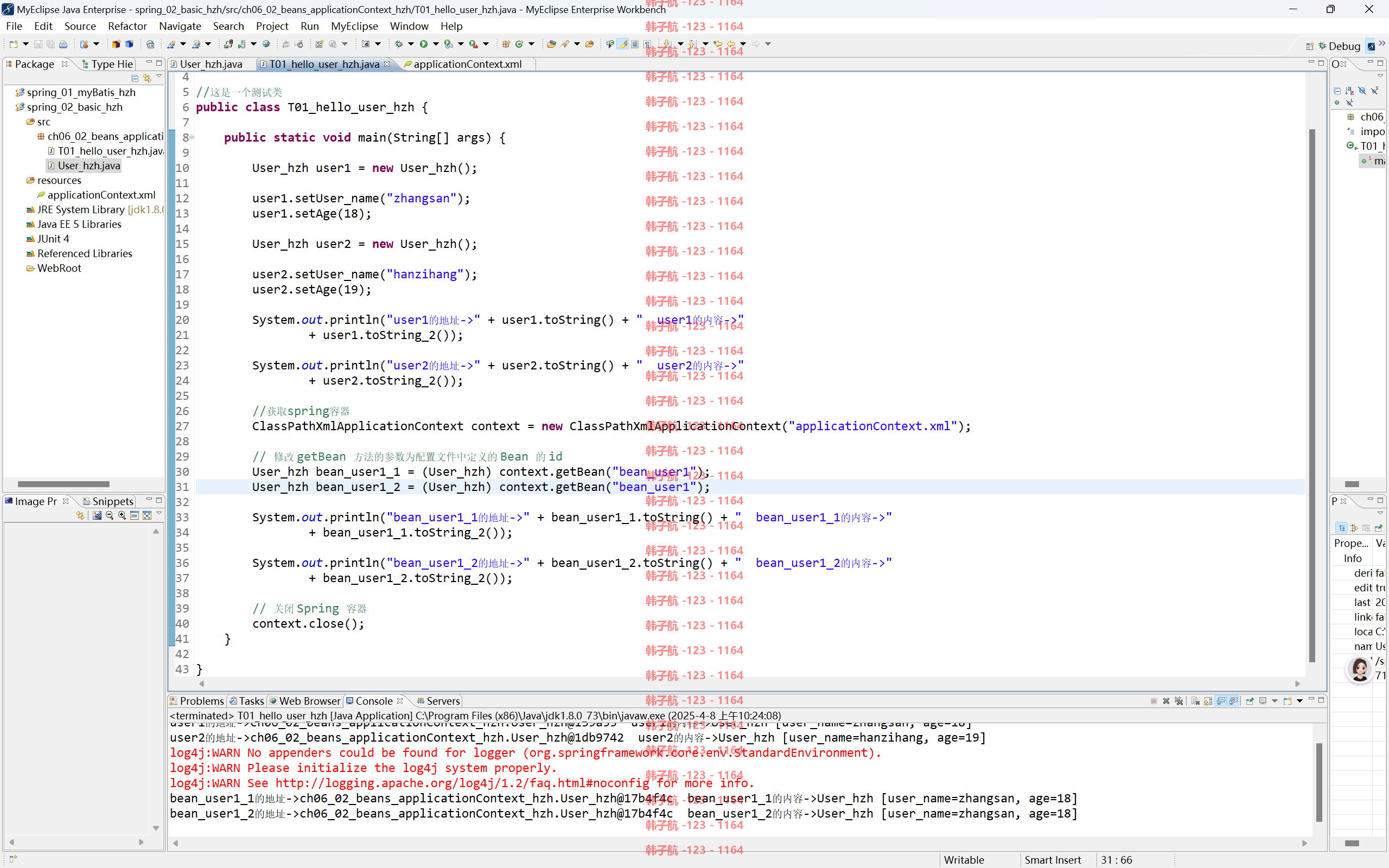Click the Debug bug toolbar icon
The height and width of the screenshot is (868, 1389).
399,44
